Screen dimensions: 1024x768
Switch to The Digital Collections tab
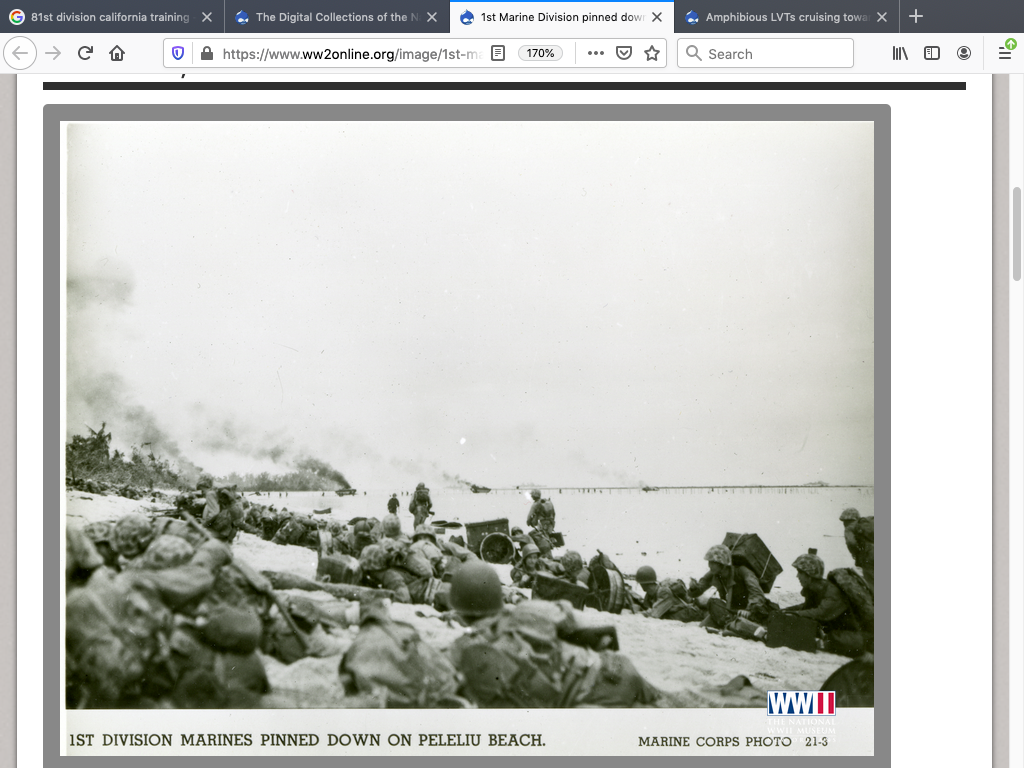coord(330,17)
